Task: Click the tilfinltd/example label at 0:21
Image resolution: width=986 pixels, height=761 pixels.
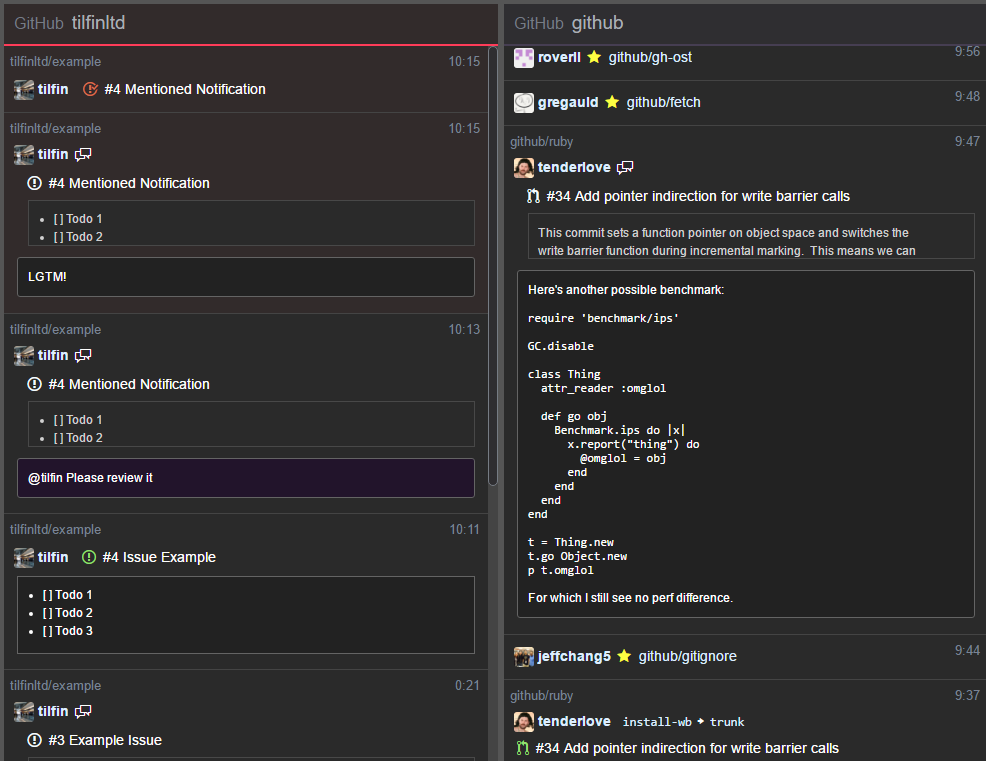Action: coord(55,686)
